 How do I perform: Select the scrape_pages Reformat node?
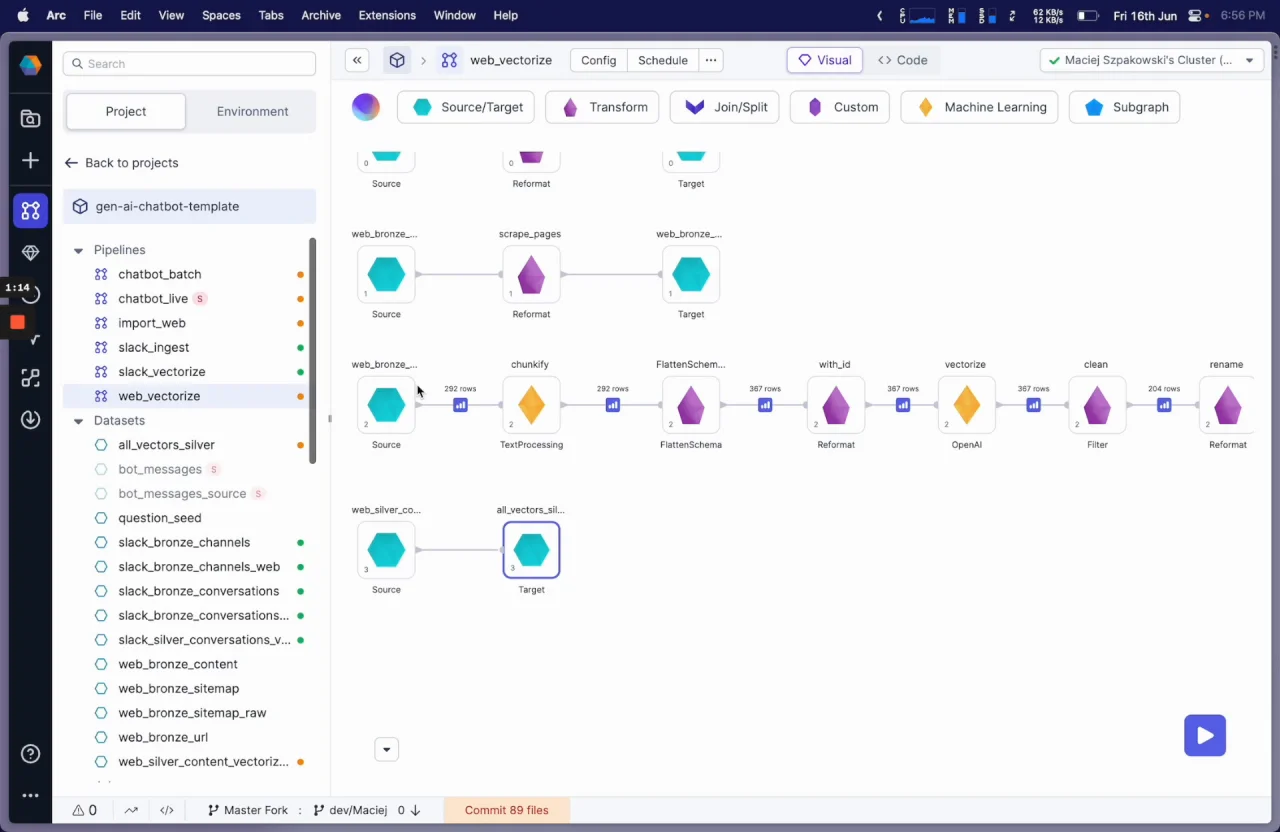click(531, 274)
